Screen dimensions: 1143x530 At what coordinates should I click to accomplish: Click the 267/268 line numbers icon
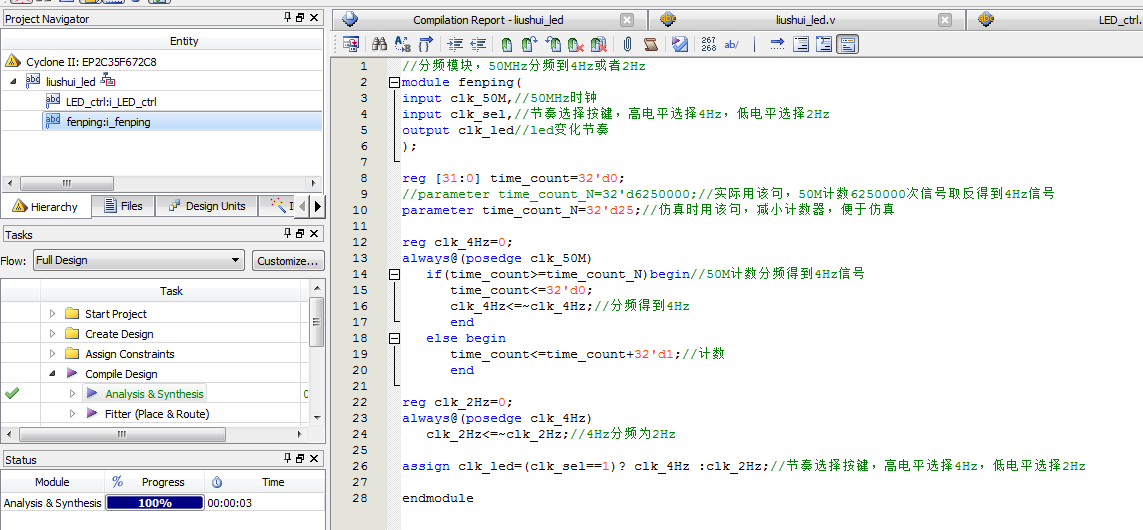click(x=708, y=44)
